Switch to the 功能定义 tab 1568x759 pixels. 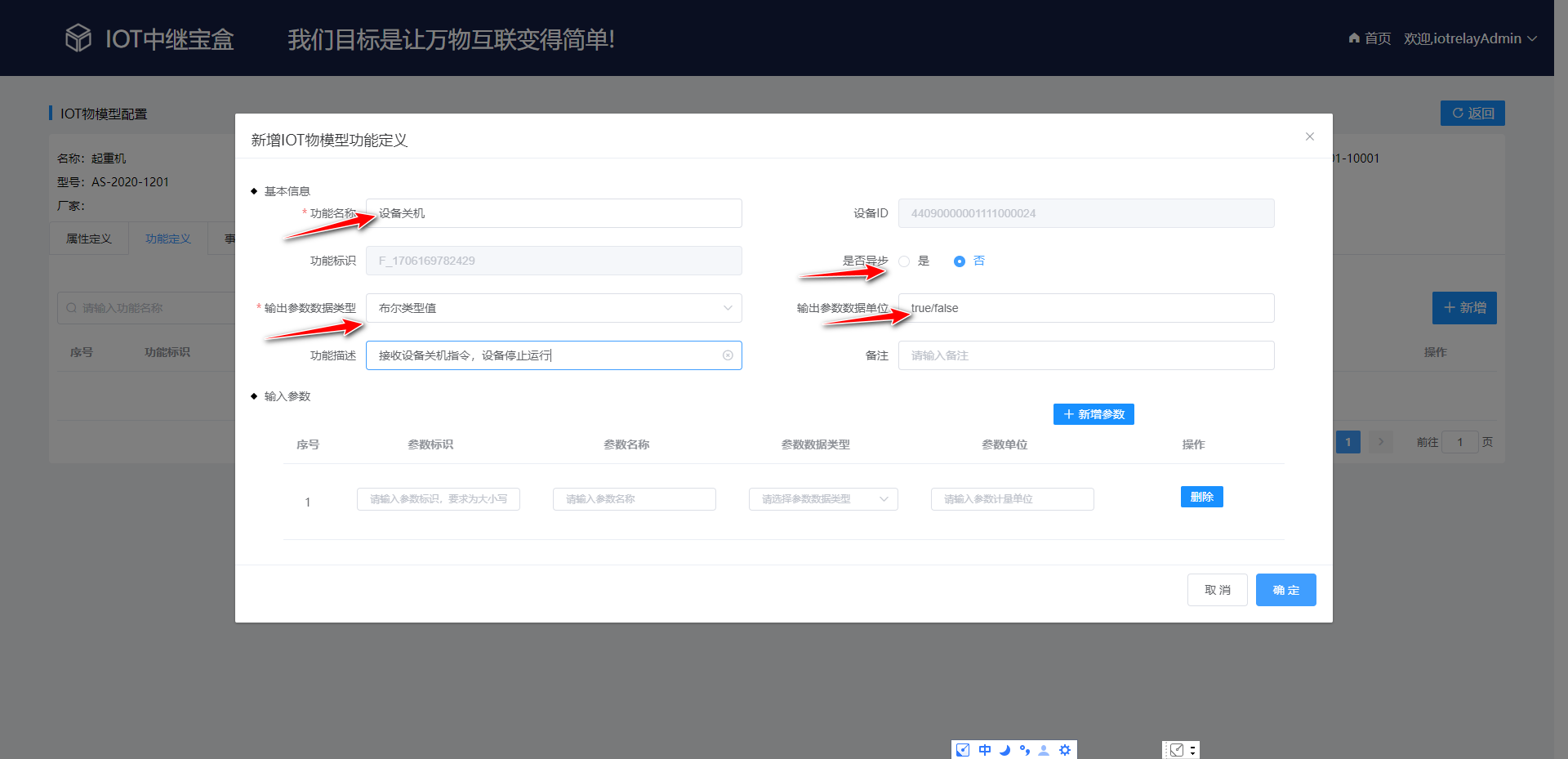coord(167,238)
